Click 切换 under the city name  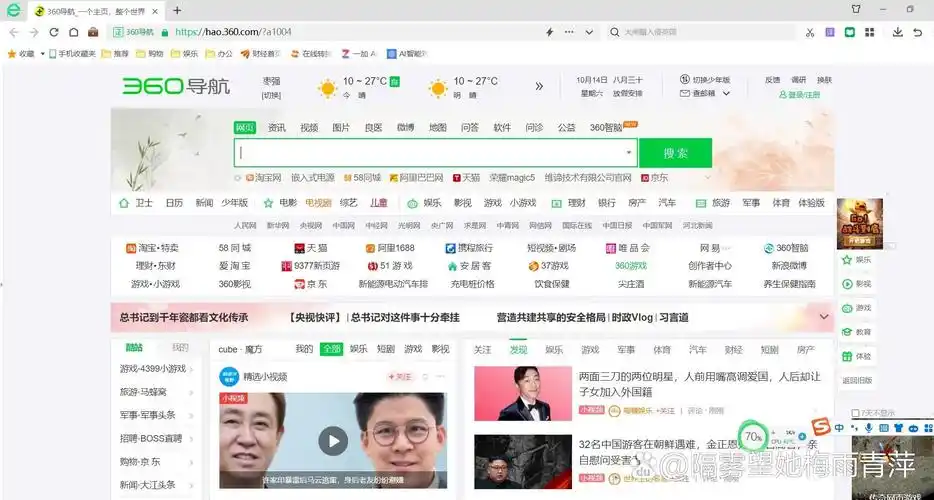271,95
